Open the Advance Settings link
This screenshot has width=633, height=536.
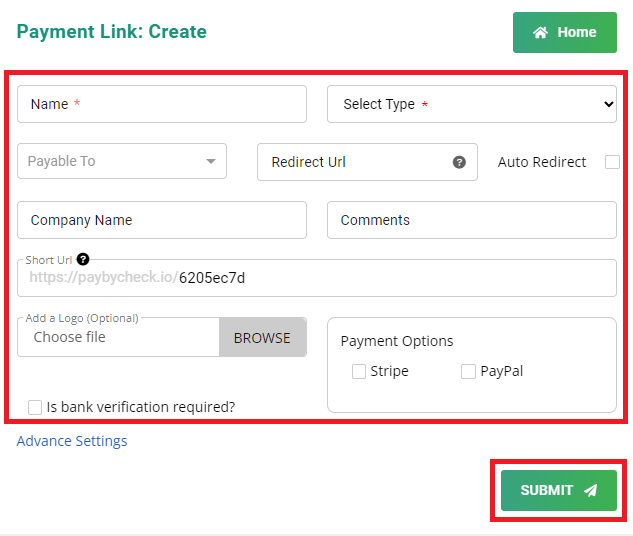click(72, 441)
